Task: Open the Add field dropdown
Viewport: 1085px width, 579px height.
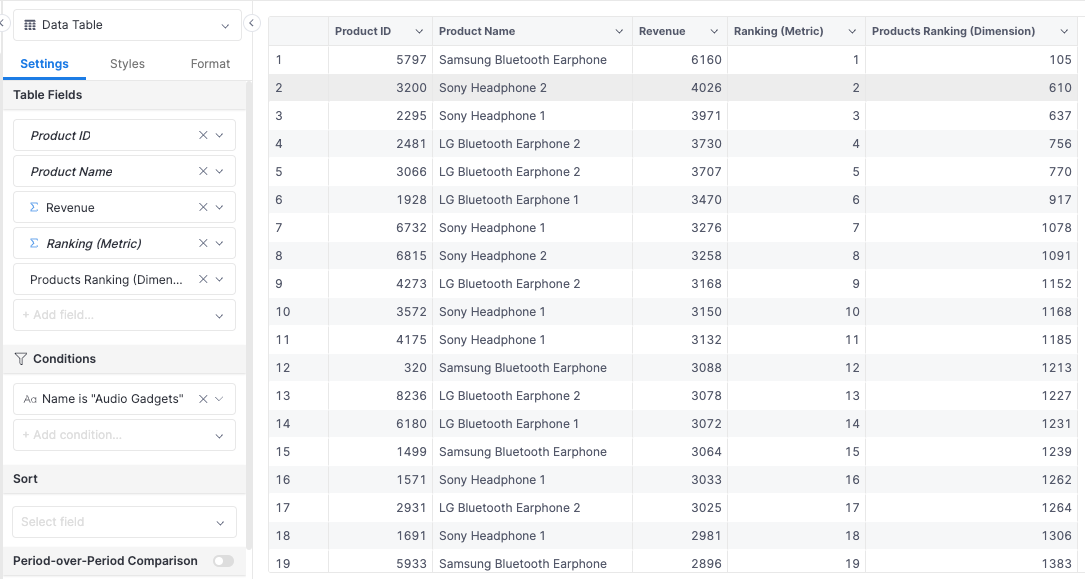Action: coord(219,316)
